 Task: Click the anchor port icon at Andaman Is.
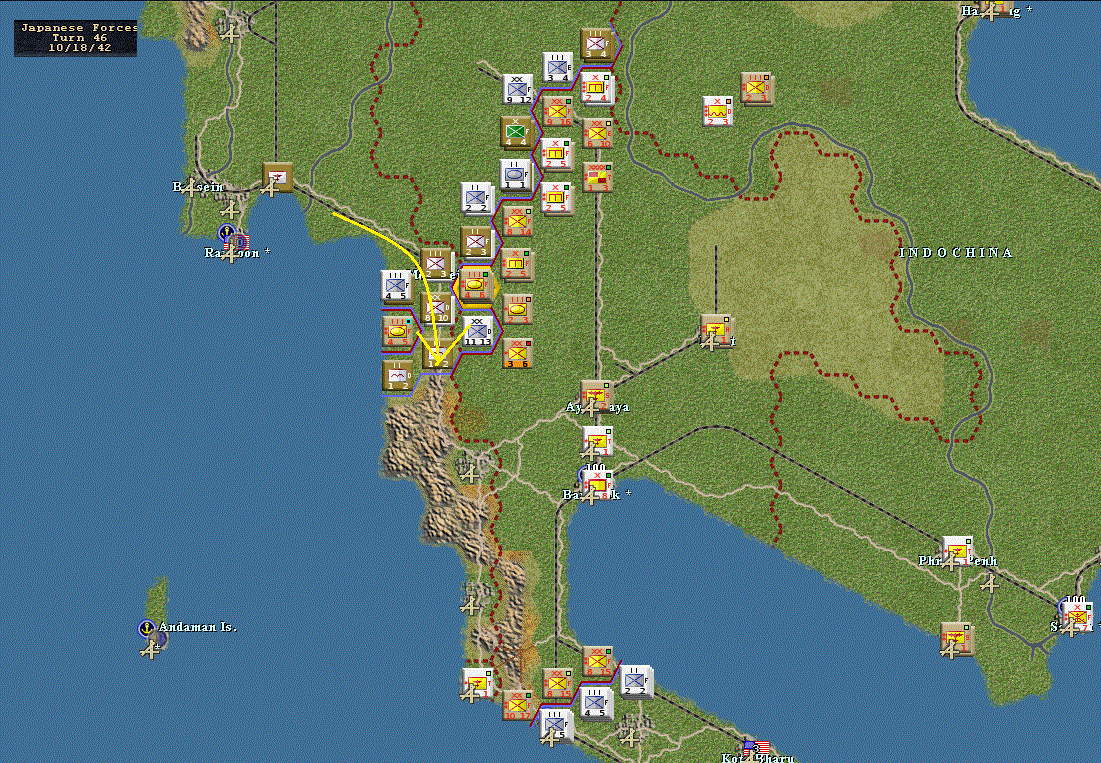(x=146, y=628)
